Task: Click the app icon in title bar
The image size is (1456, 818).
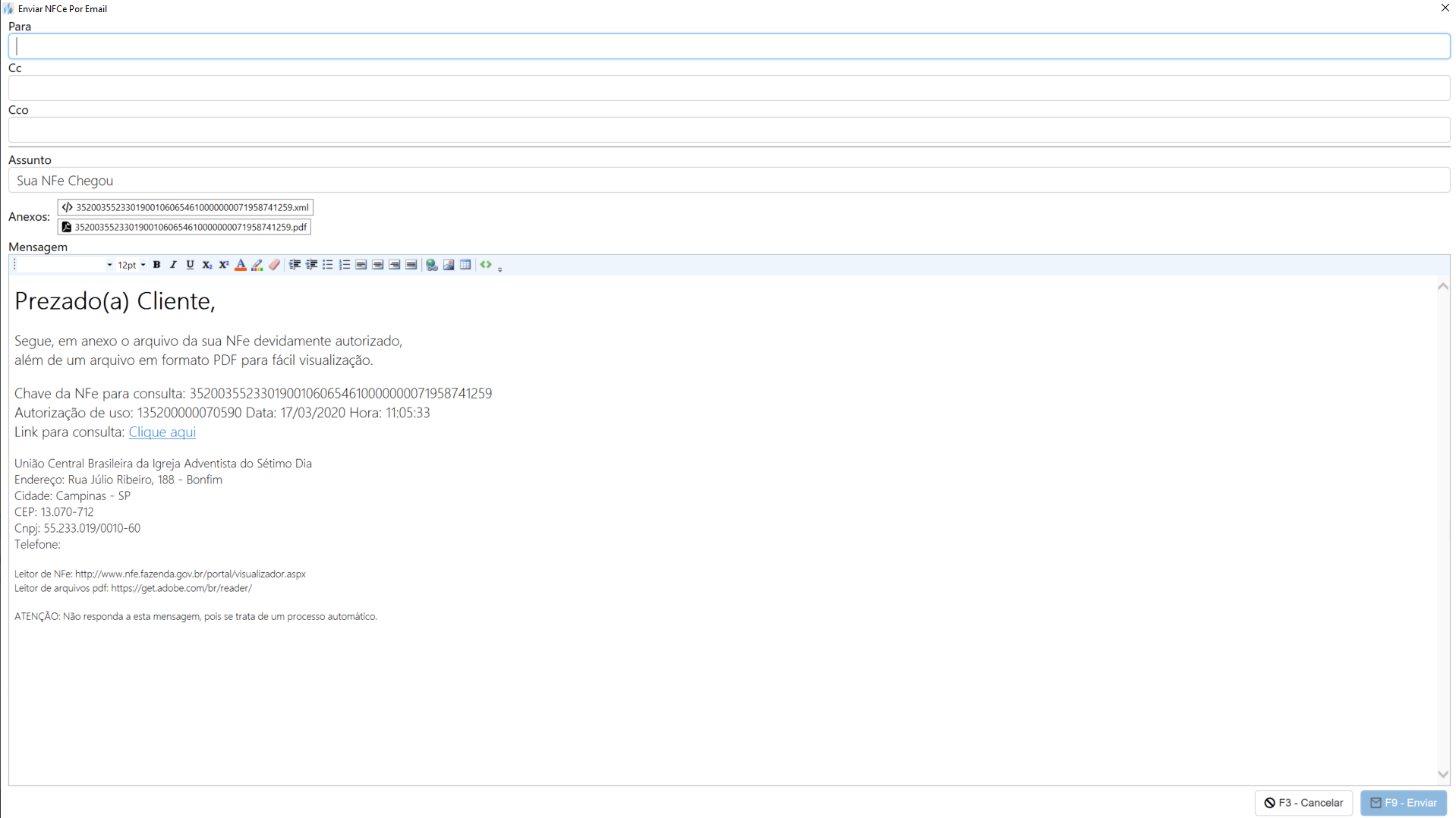Action: point(8,8)
